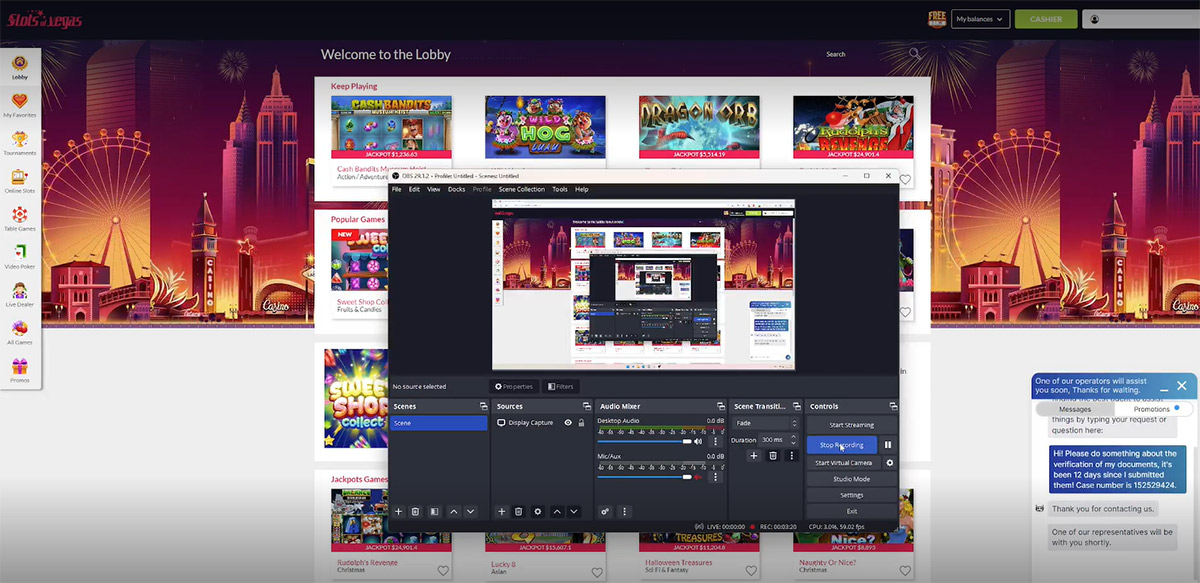Click the Stop Recording button
The width and height of the screenshot is (1200, 583).
[x=841, y=445]
